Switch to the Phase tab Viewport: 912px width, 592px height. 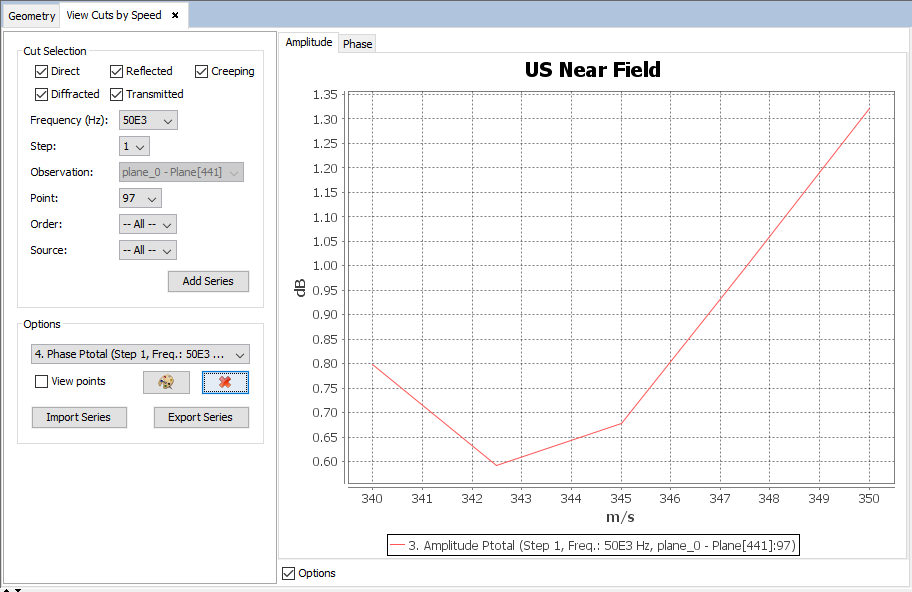tap(357, 43)
